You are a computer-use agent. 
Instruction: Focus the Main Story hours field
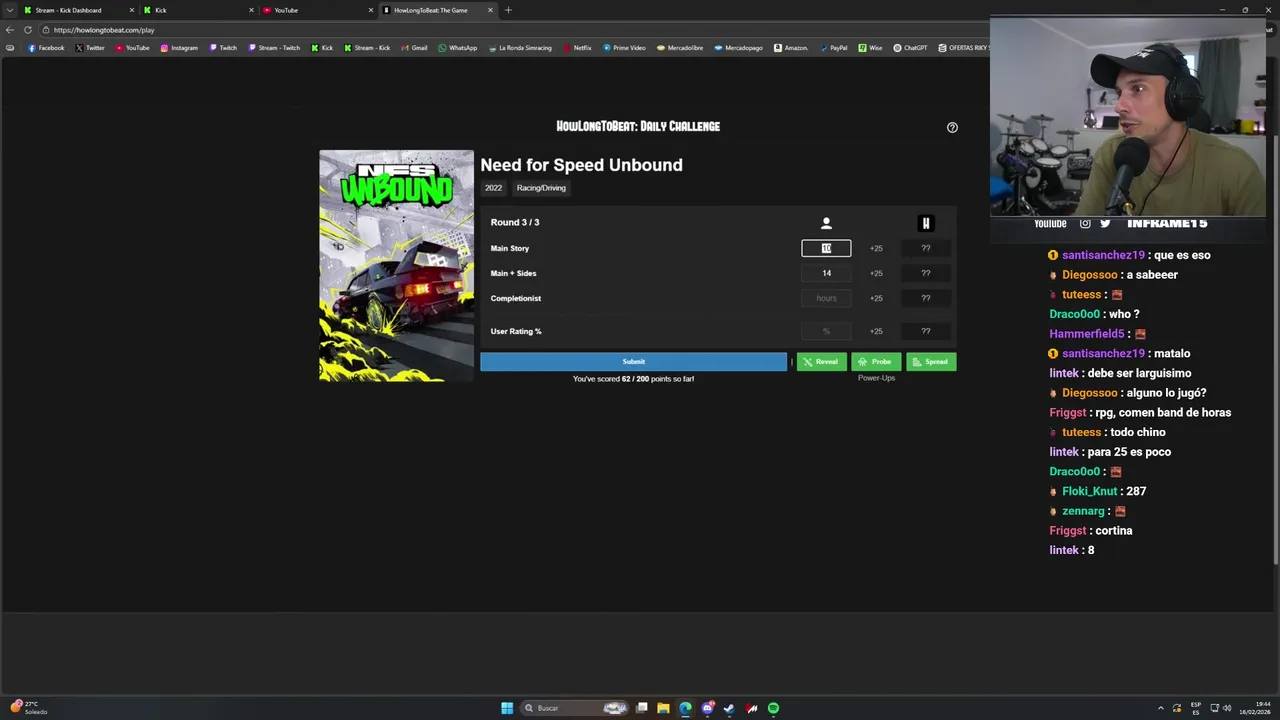click(x=826, y=248)
